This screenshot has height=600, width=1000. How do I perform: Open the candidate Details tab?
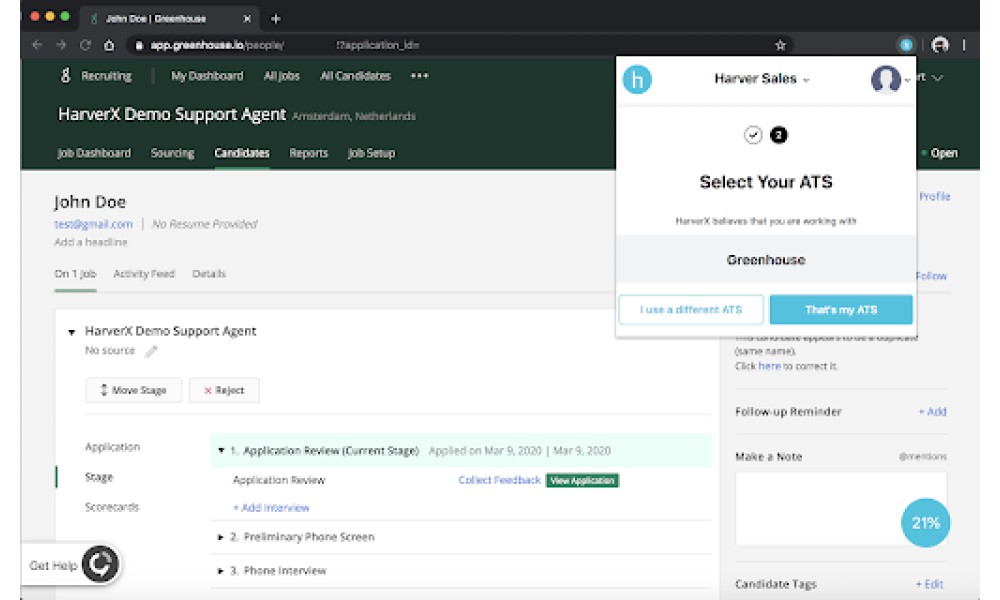[x=209, y=274]
